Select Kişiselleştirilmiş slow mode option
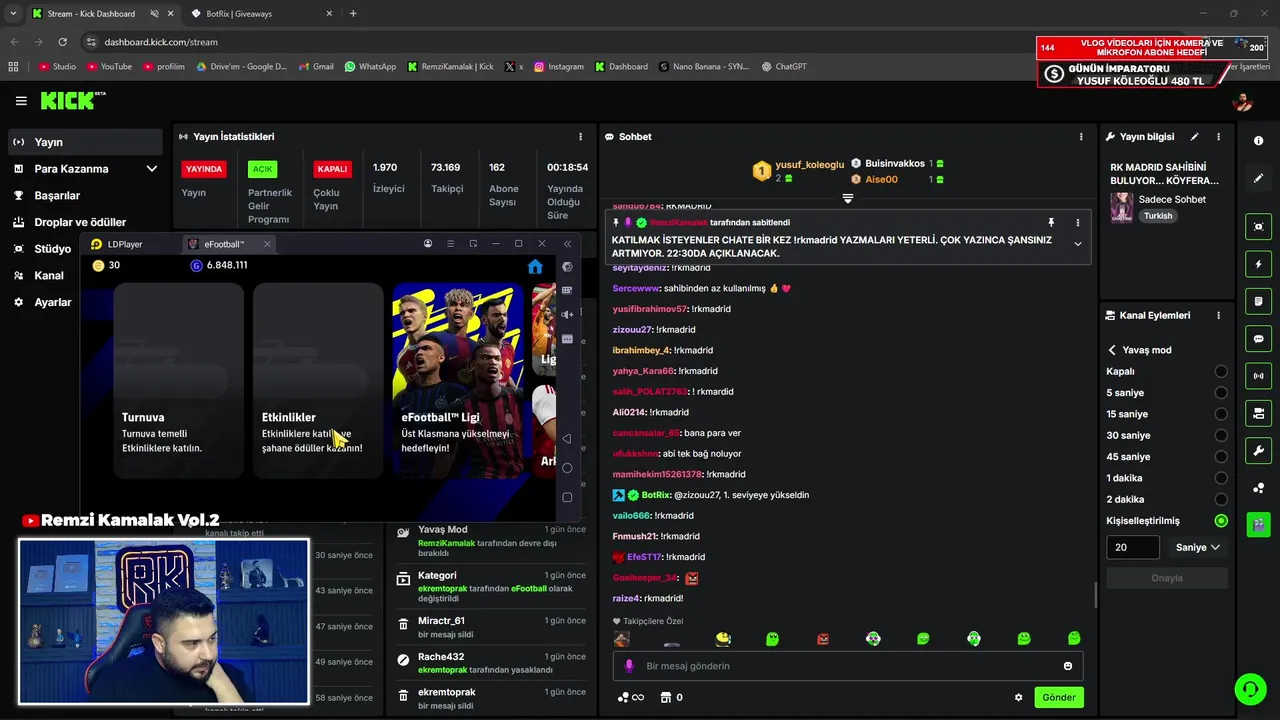This screenshot has width=1280, height=720. click(1221, 521)
